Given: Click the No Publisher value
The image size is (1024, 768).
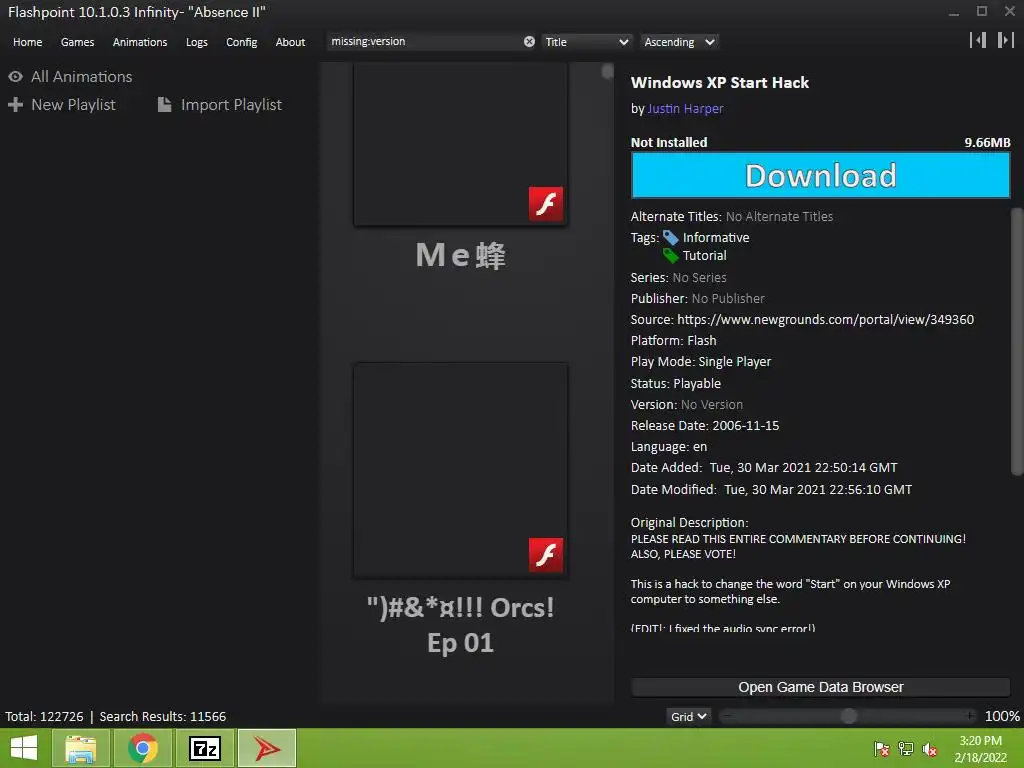Looking at the screenshot, I should [x=728, y=298].
